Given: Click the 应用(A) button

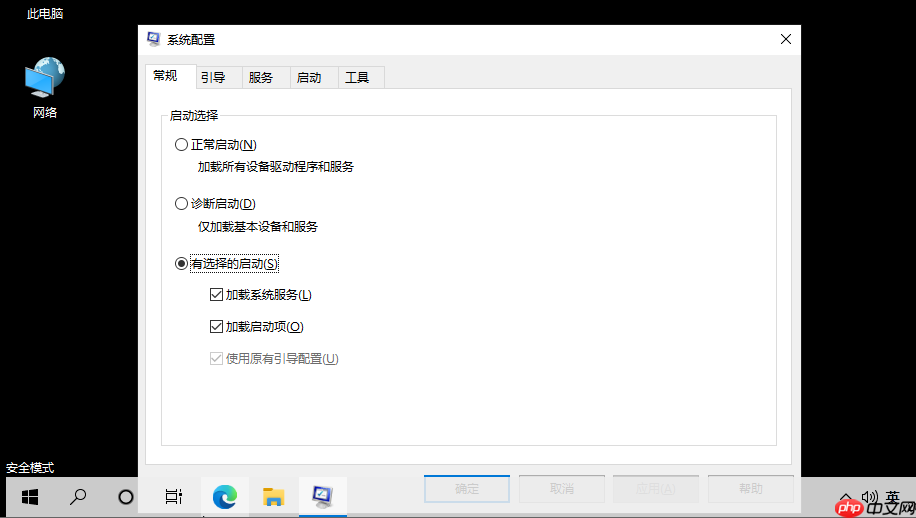Looking at the screenshot, I should [655, 488].
